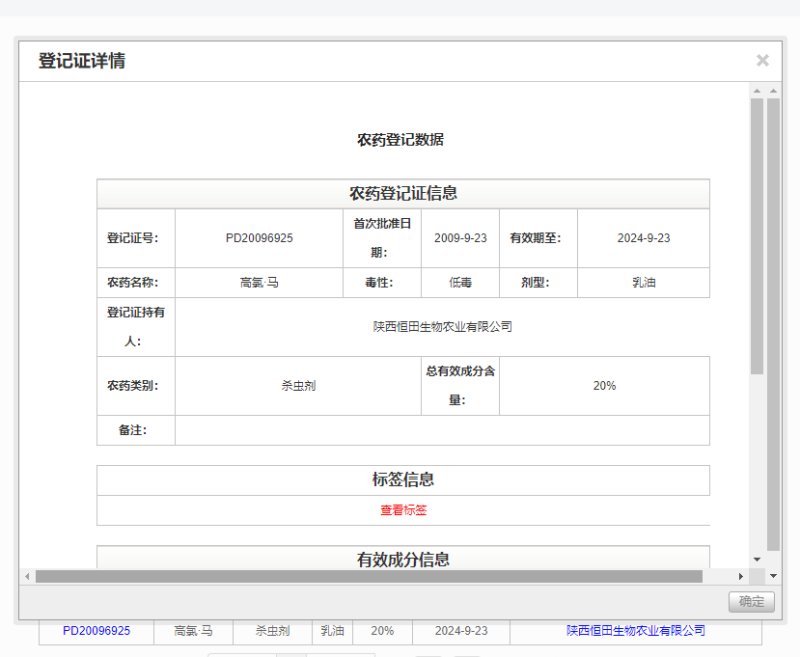Click the category value 杀虫剂 in the details table

tap(298, 386)
